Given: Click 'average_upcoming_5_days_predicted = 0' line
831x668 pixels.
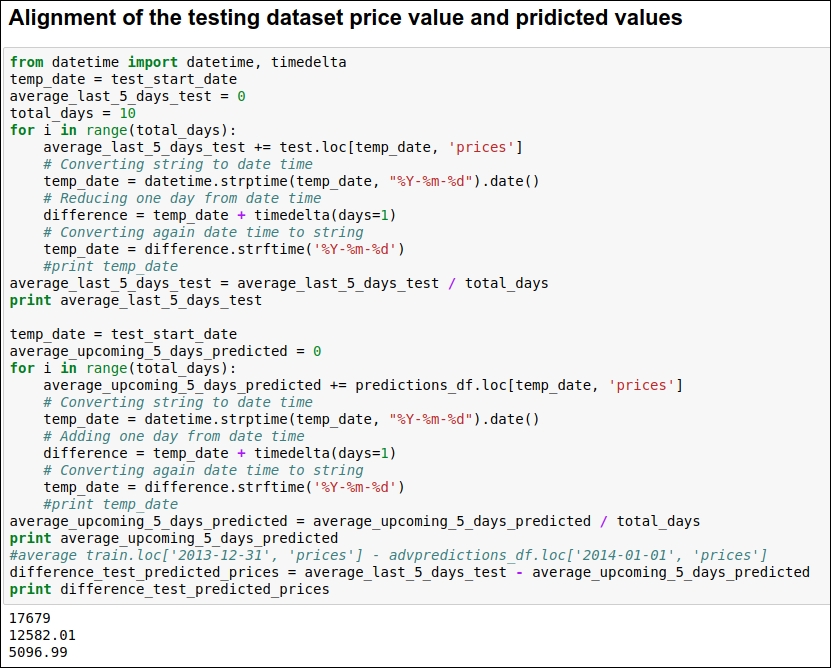Looking at the screenshot, I should tap(165, 351).
